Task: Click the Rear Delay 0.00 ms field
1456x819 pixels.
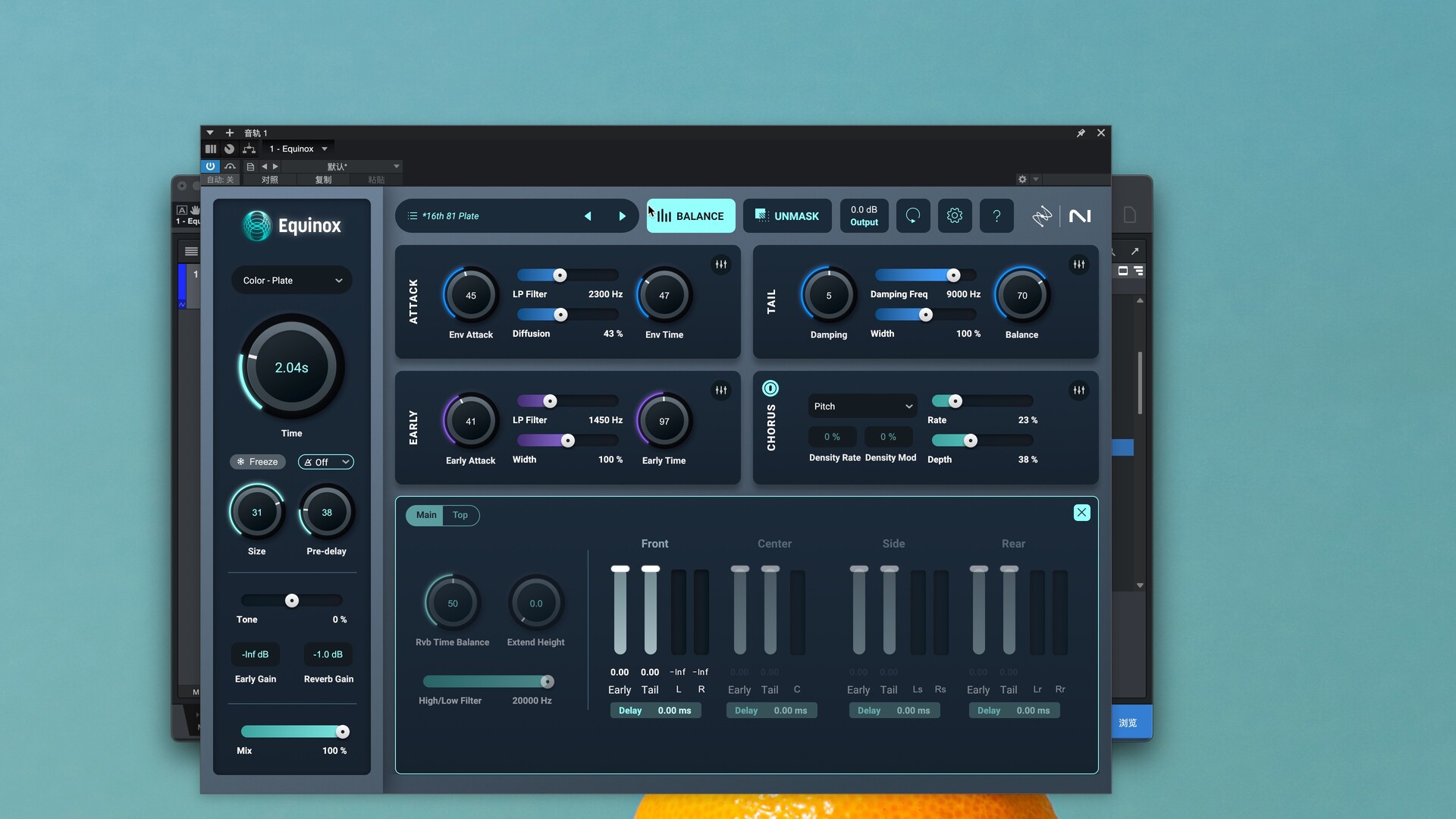Action: (x=1015, y=711)
